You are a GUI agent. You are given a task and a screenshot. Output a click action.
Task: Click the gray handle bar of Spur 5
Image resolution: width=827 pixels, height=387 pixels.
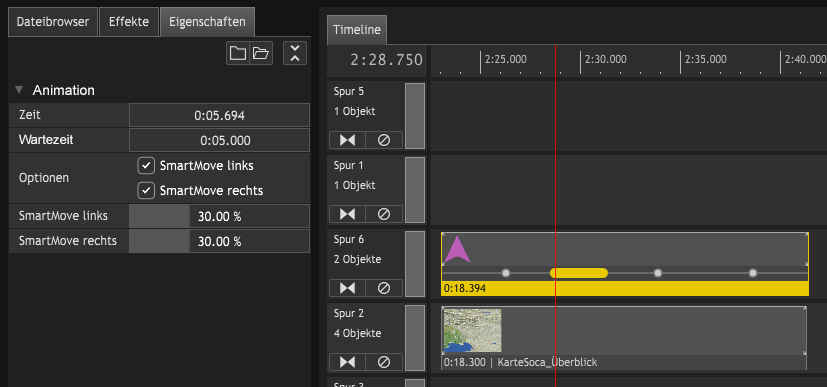point(415,116)
